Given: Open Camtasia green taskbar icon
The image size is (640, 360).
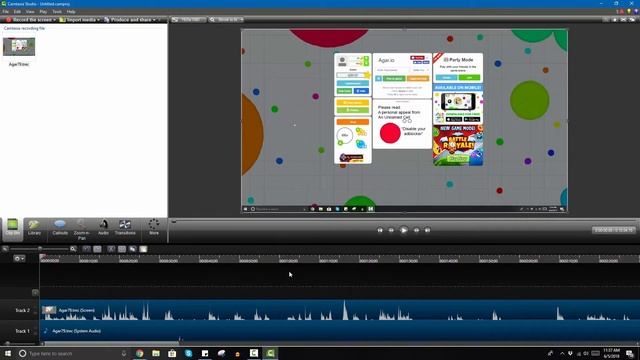Looking at the screenshot, I should point(270,353).
